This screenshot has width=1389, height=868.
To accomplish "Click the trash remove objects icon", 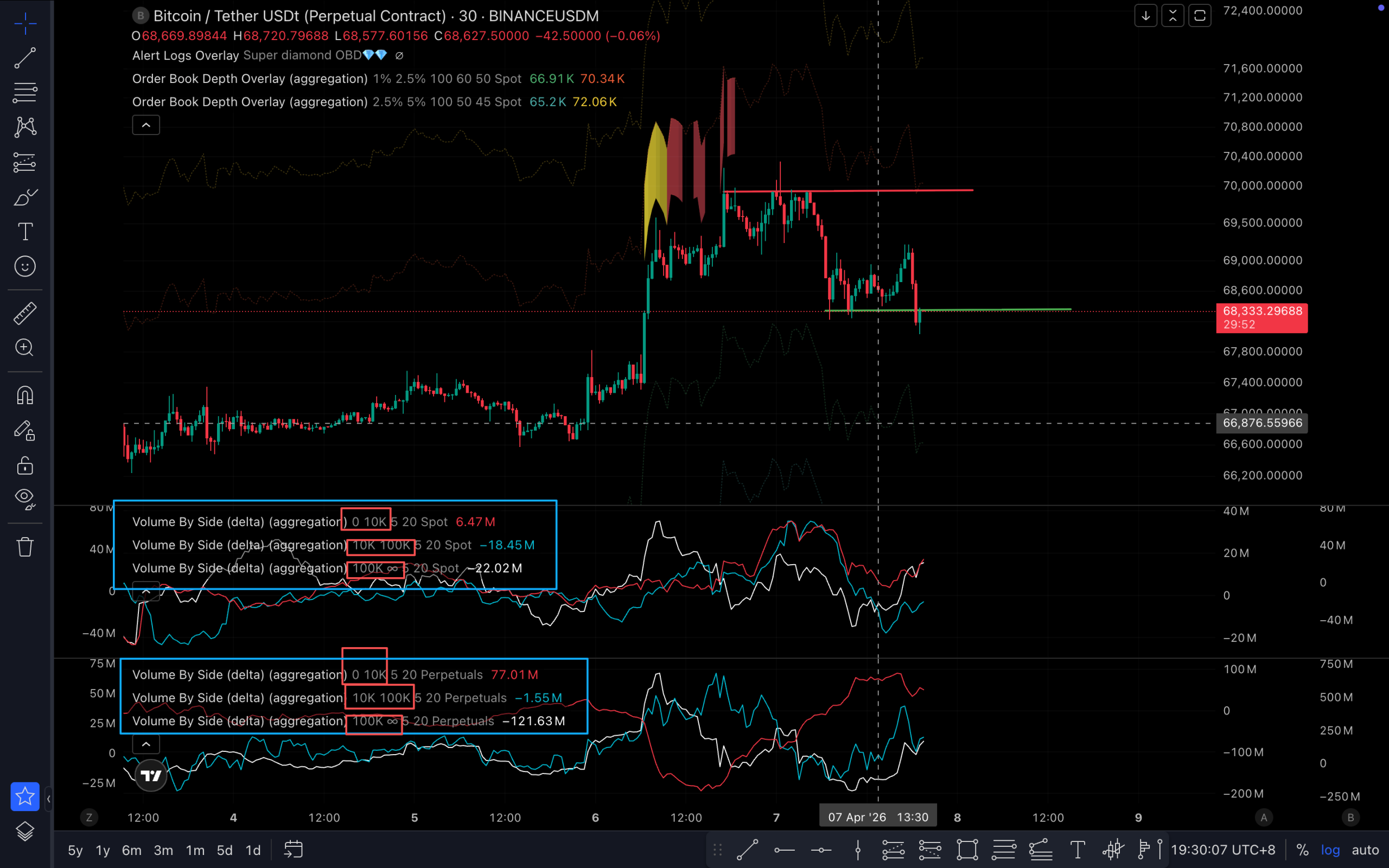I will (x=24, y=546).
